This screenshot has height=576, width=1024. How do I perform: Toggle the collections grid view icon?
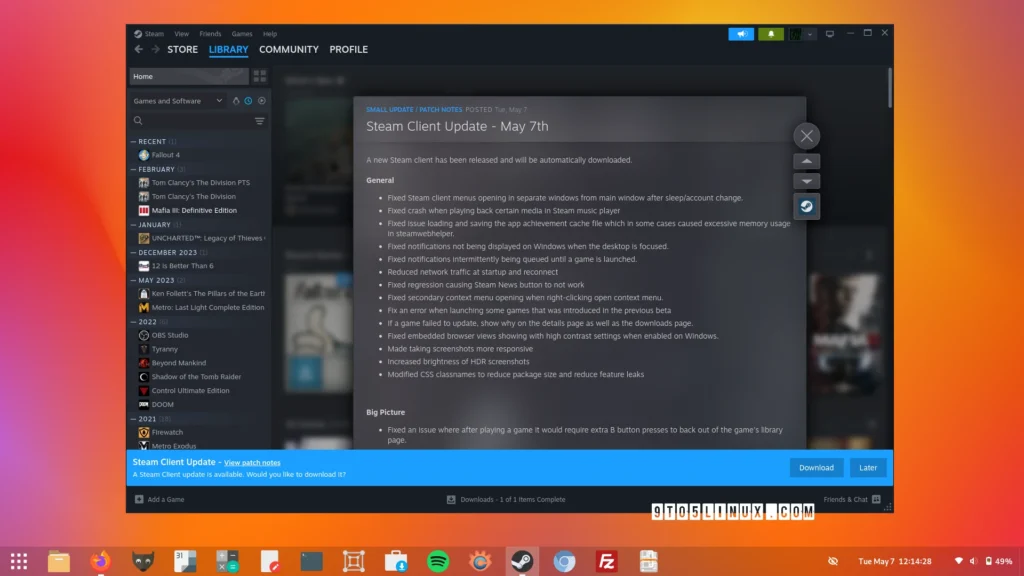[x=260, y=76]
